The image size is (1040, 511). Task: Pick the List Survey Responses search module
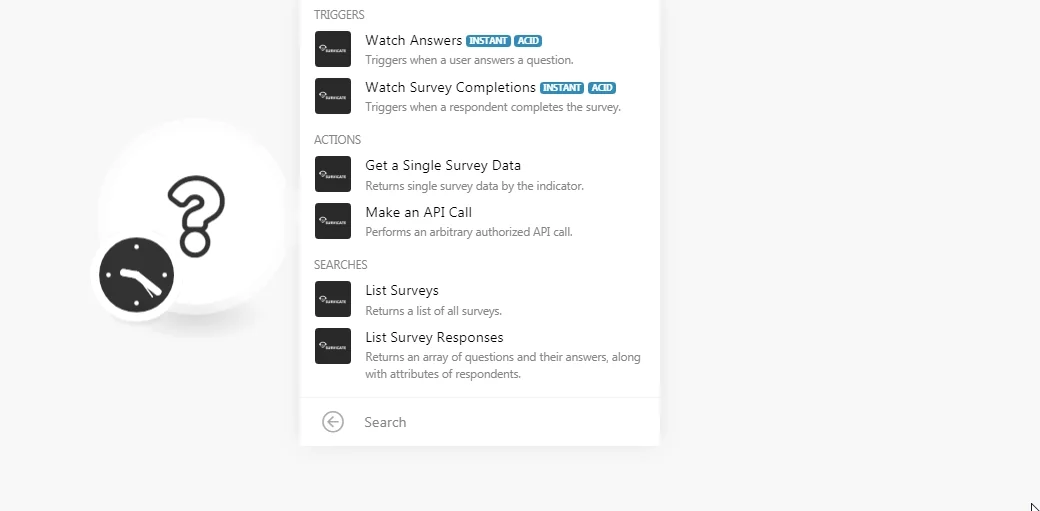click(480, 355)
